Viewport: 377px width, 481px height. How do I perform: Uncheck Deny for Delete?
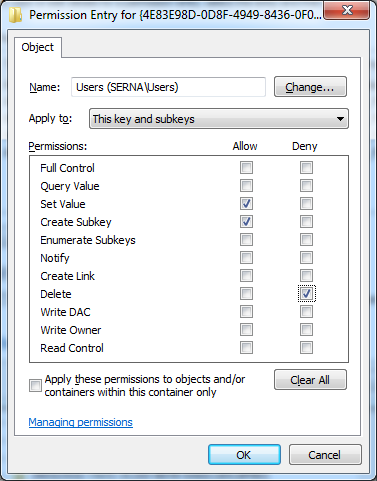coord(306,294)
